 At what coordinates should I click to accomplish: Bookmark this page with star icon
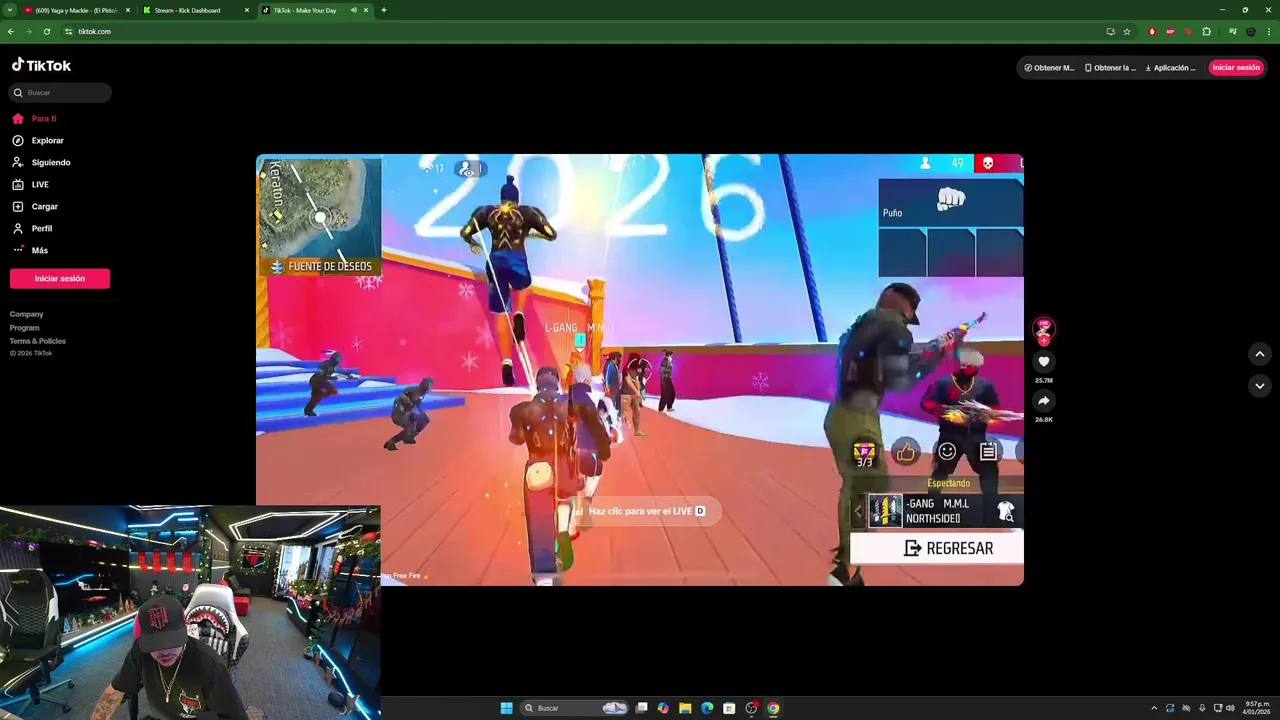click(x=1127, y=31)
